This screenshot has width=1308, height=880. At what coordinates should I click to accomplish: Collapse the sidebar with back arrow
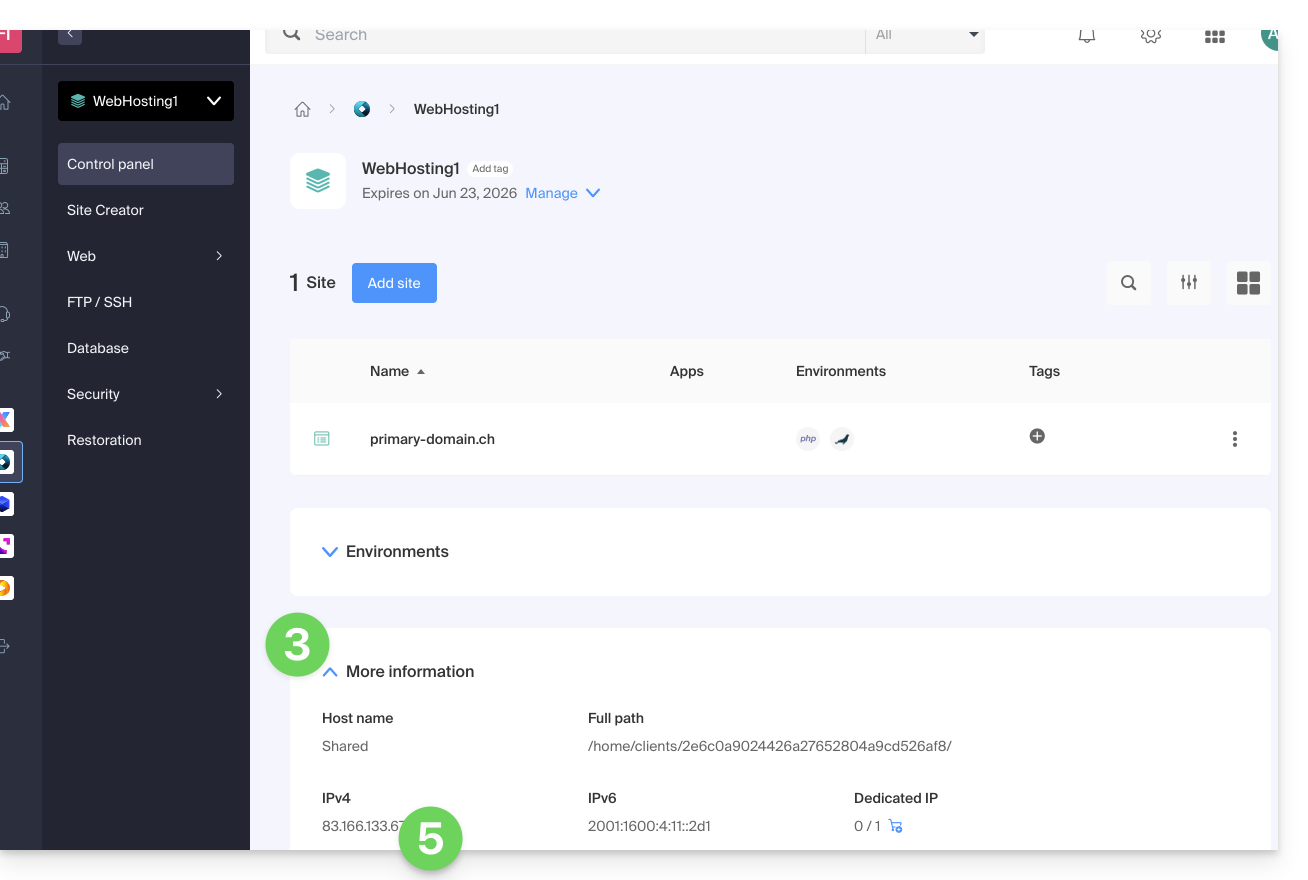point(70,35)
